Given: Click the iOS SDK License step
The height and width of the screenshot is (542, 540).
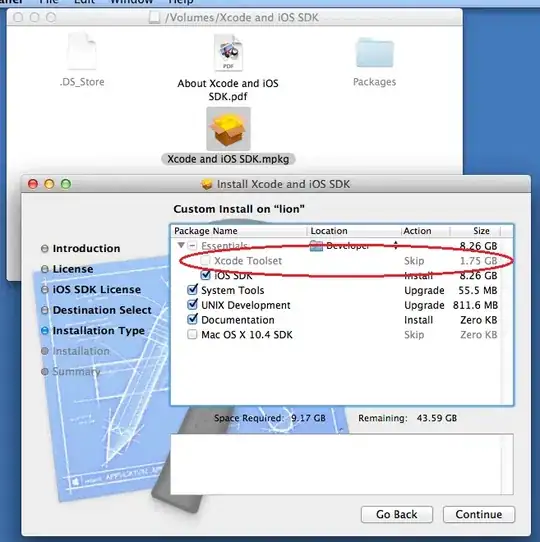Looking at the screenshot, I should click(96, 290).
